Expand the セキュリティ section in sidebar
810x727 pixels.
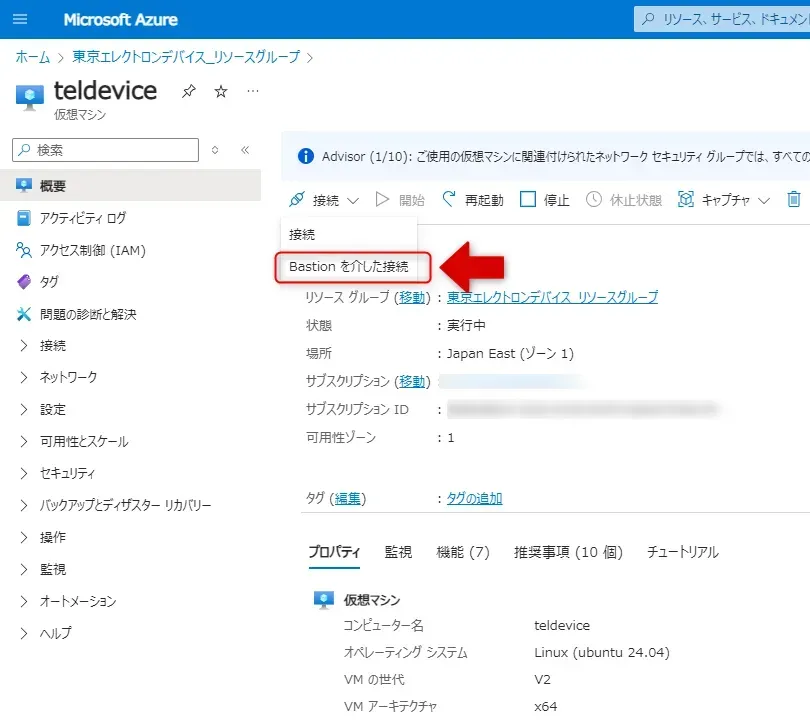click(67, 473)
